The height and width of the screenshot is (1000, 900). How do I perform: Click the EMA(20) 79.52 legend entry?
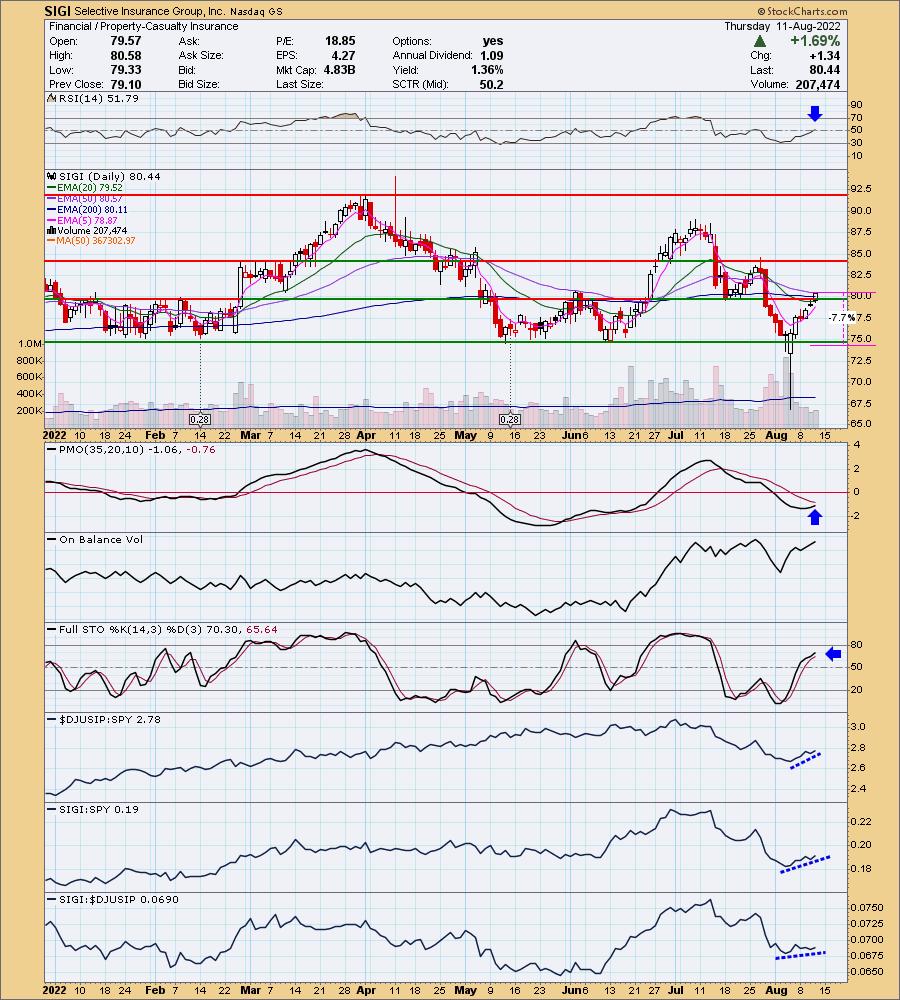85,188
